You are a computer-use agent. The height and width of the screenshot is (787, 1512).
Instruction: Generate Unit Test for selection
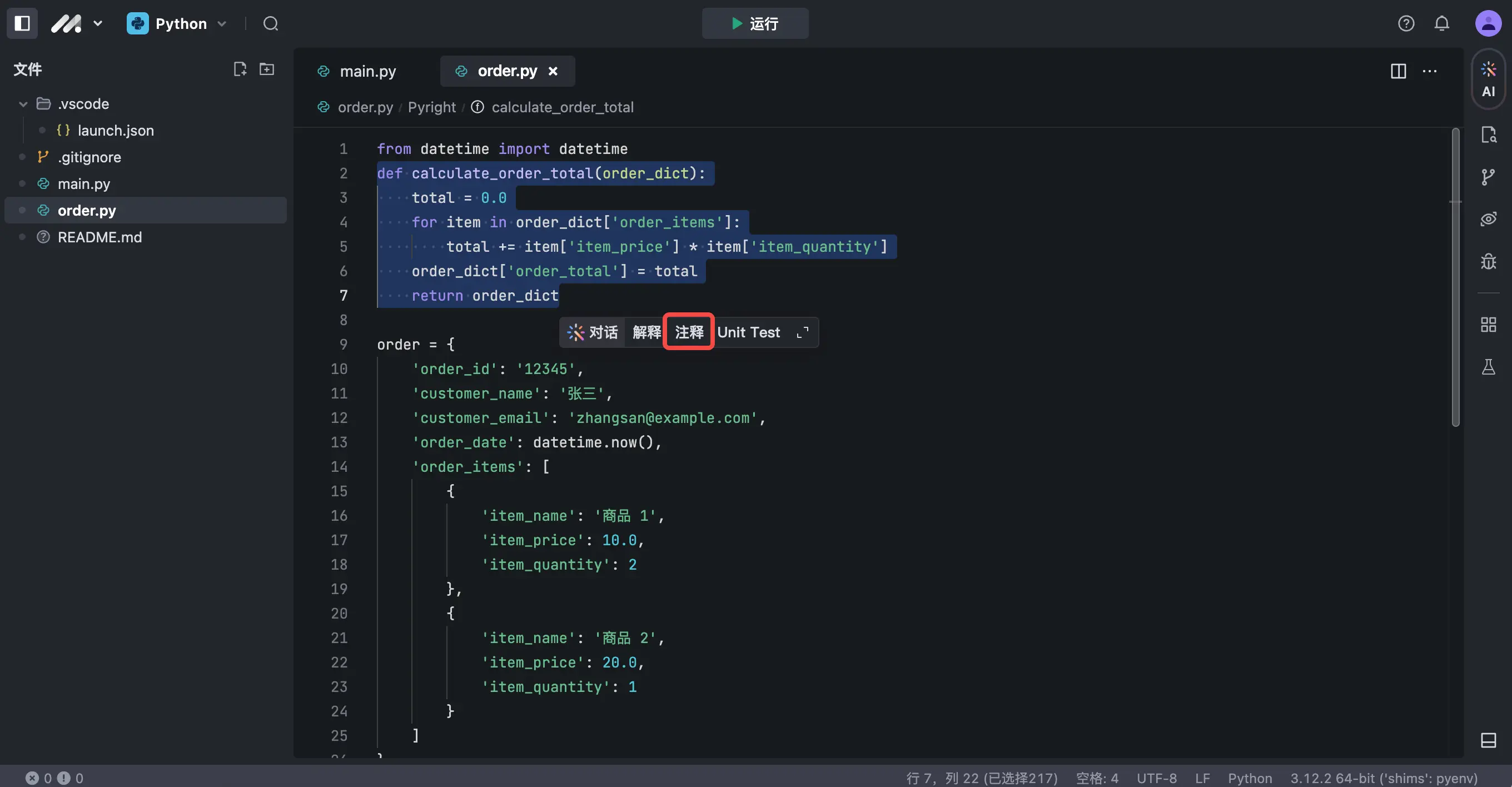click(x=748, y=332)
